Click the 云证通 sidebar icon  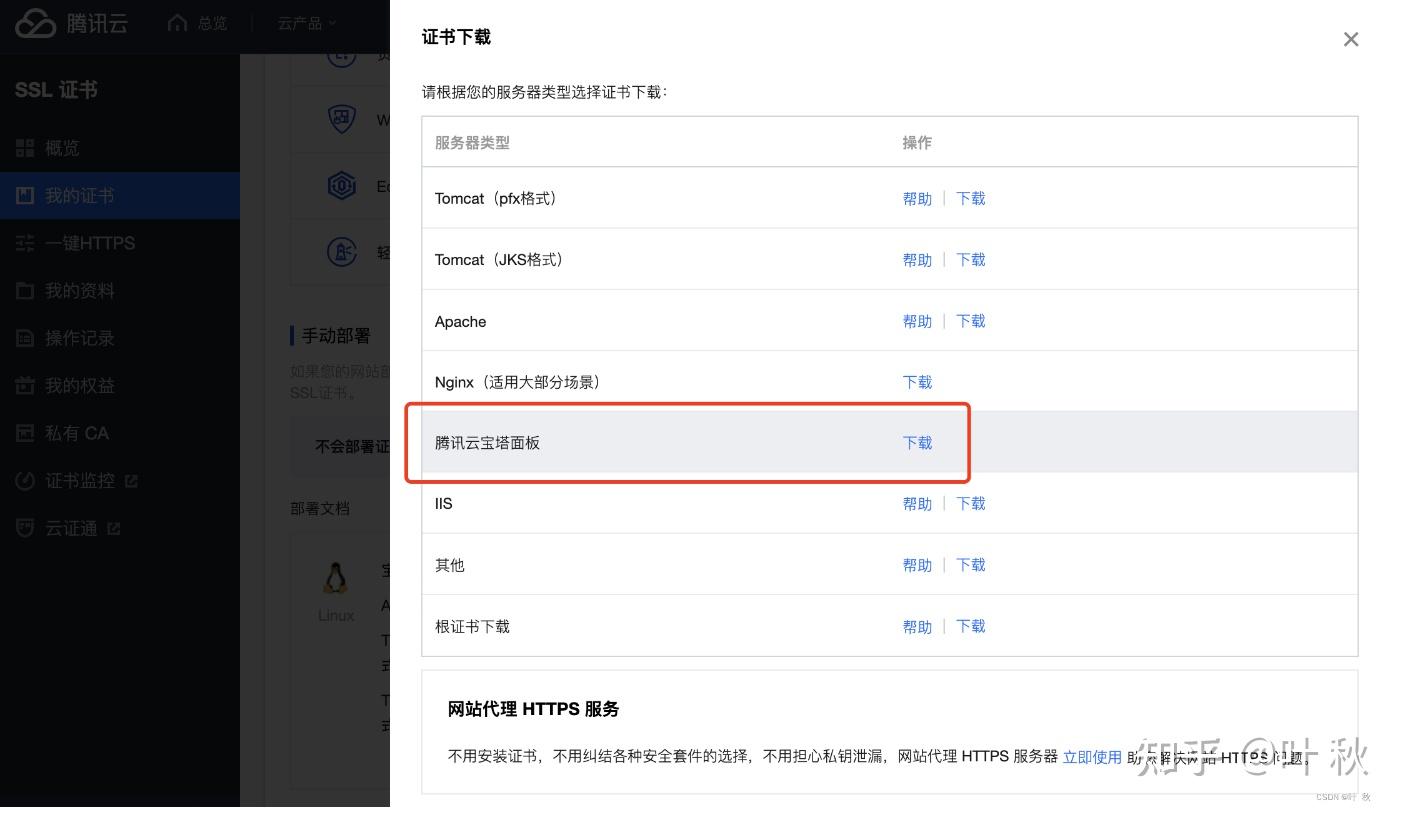(x=25, y=528)
